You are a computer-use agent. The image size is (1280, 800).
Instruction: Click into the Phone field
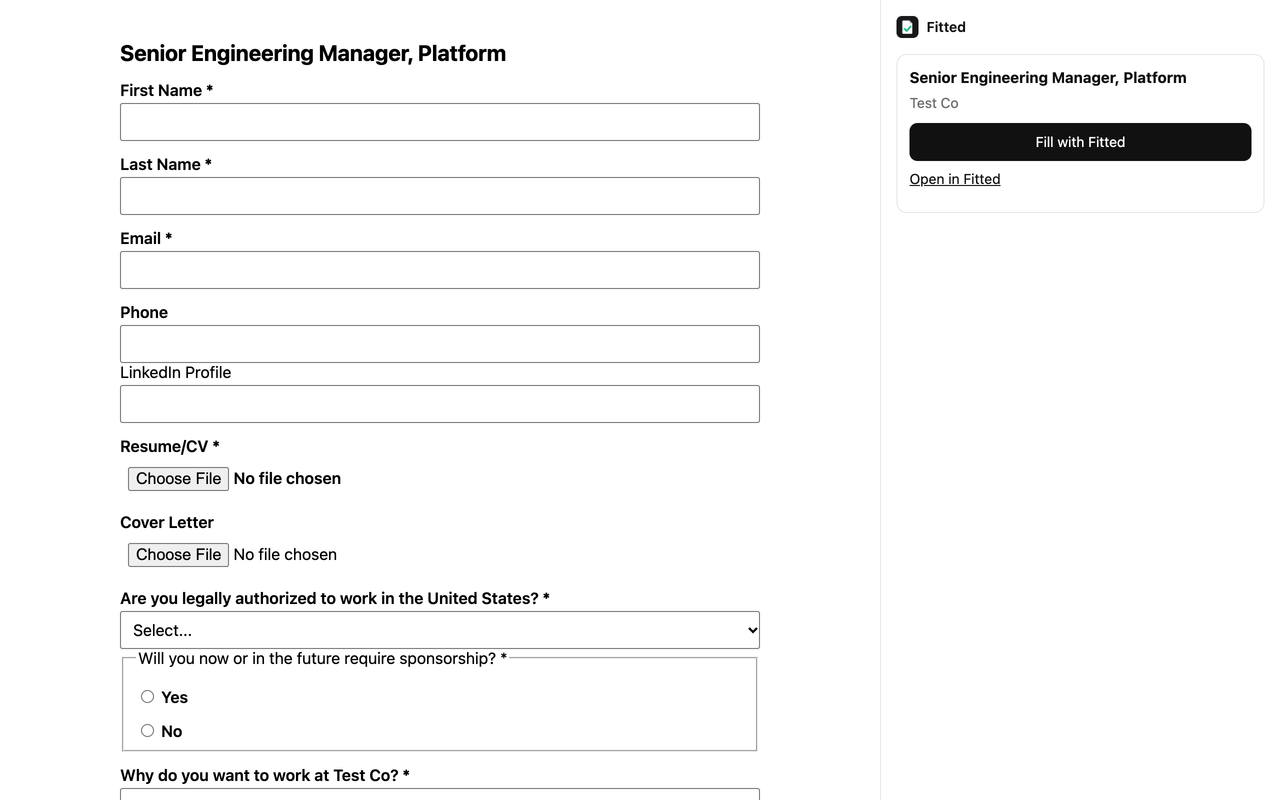pos(440,344)
